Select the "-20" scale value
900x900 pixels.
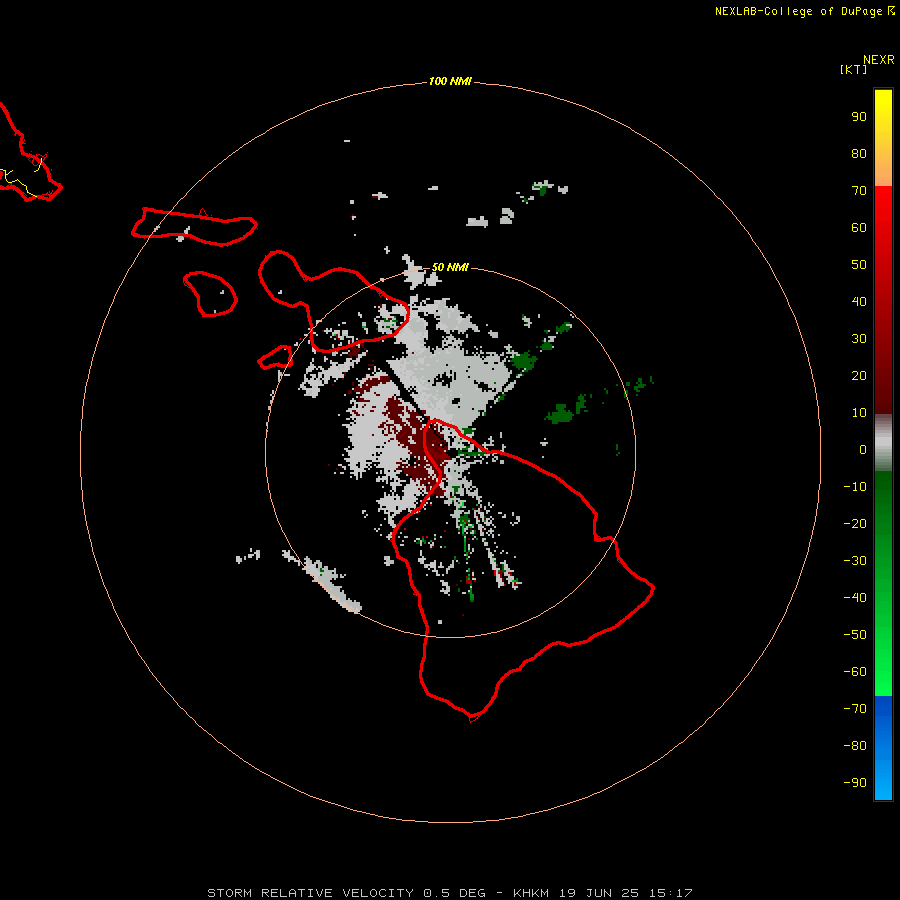pos(855,524)
